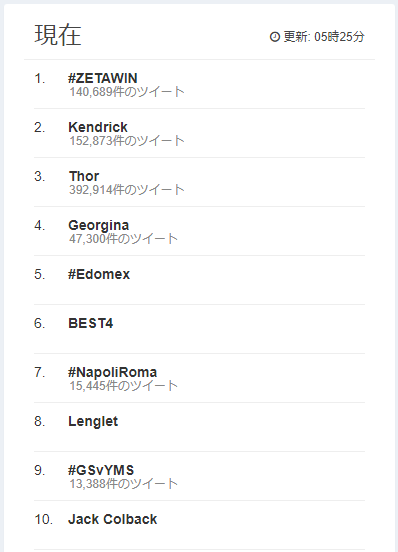This screenshot has height=552, width=398.
Task: Click the 392,914件のツイート count under Thor
Action: click(x=127, y=190)
